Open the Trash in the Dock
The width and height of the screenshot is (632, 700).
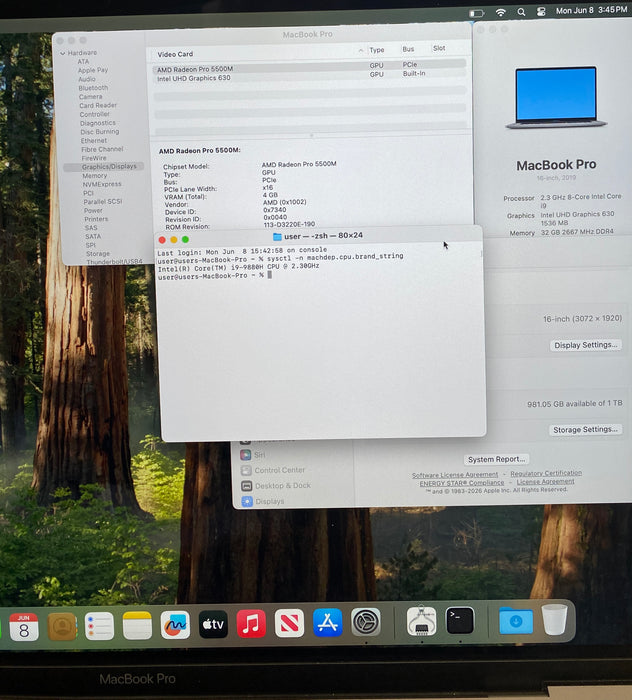[x=554, y=619]
